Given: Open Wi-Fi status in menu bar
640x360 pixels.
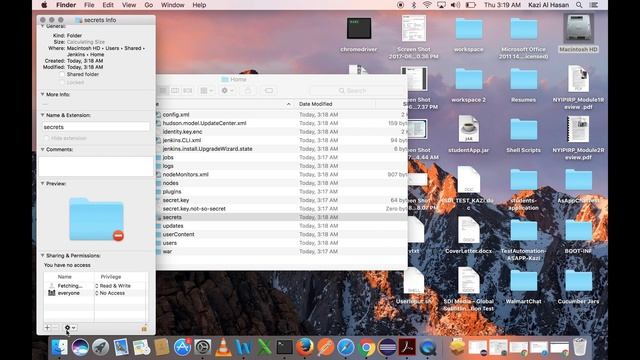Looking at the screenshot, I should 427,5.
